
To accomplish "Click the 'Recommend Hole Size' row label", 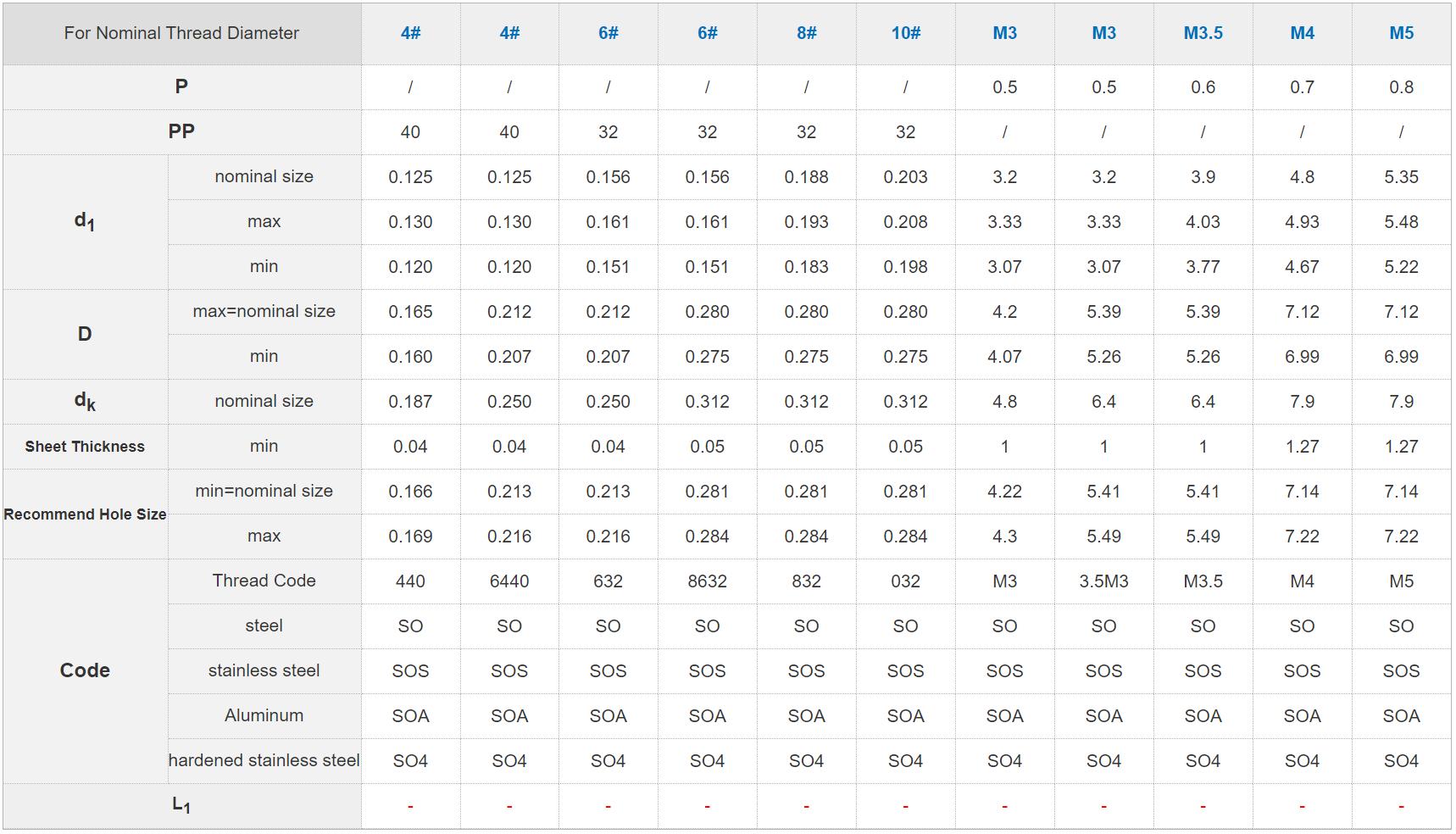I will 85,514.
